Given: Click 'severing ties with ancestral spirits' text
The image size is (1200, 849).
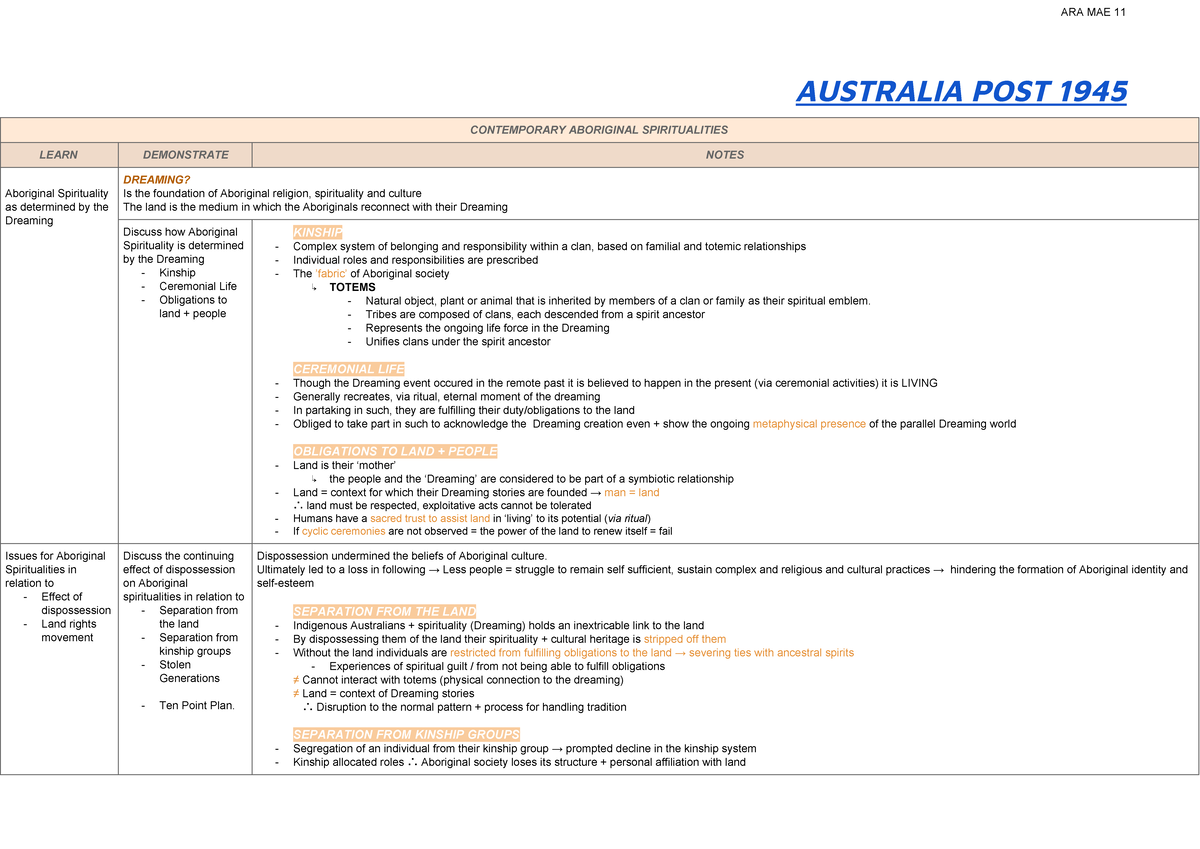Looking at the screenshot, I should pyautogui.click(x=771, y=653).
